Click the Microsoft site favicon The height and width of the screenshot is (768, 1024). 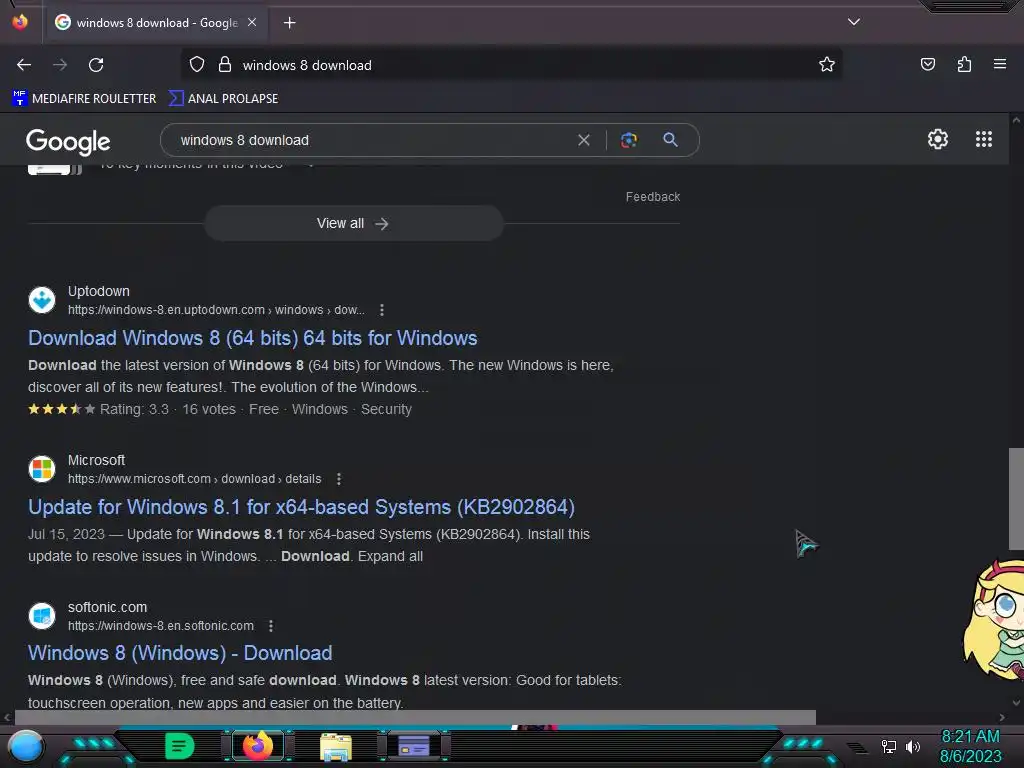pyautogui.click(x=42, y=469)
